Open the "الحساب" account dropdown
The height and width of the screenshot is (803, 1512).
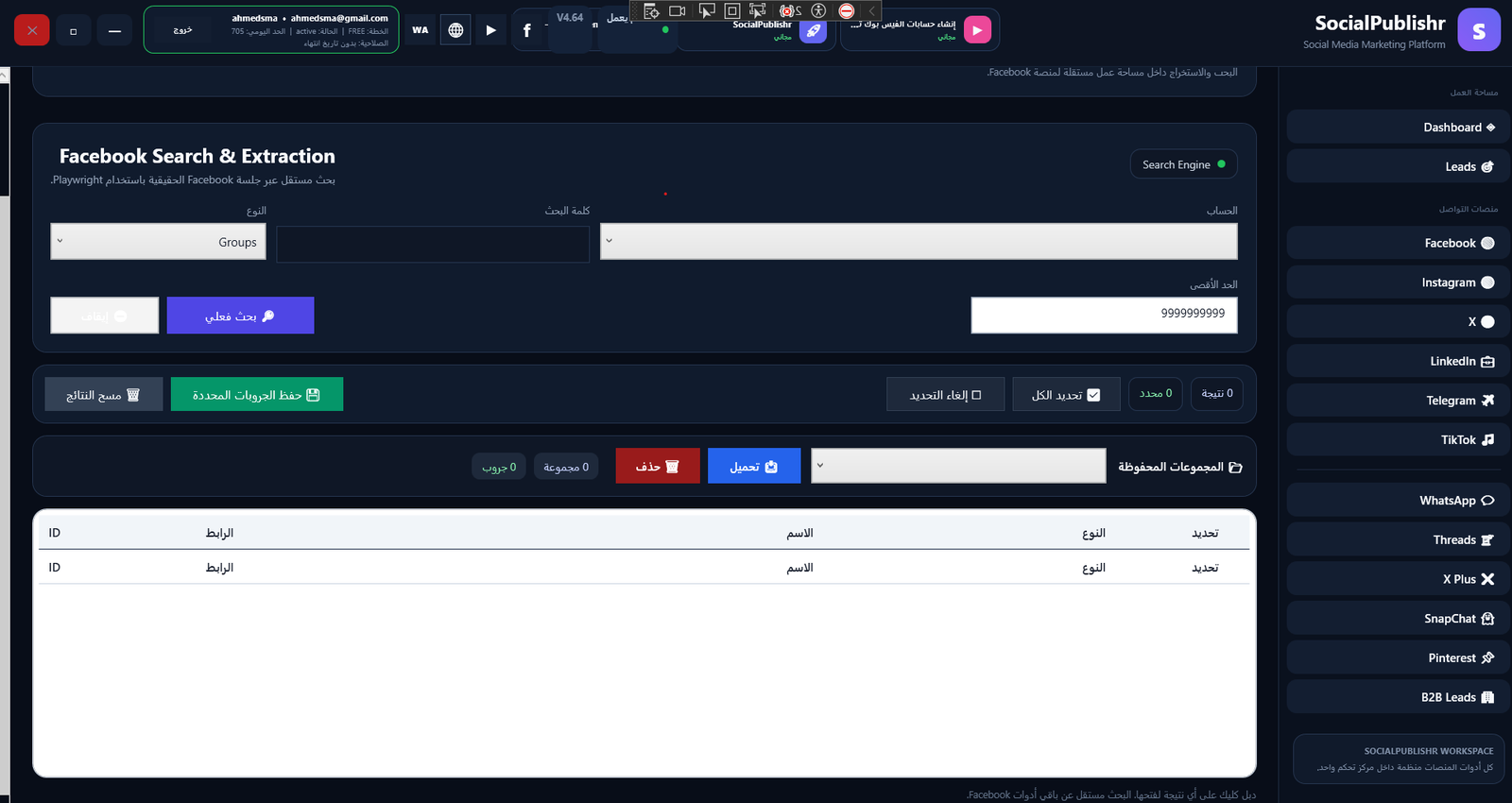919,241
